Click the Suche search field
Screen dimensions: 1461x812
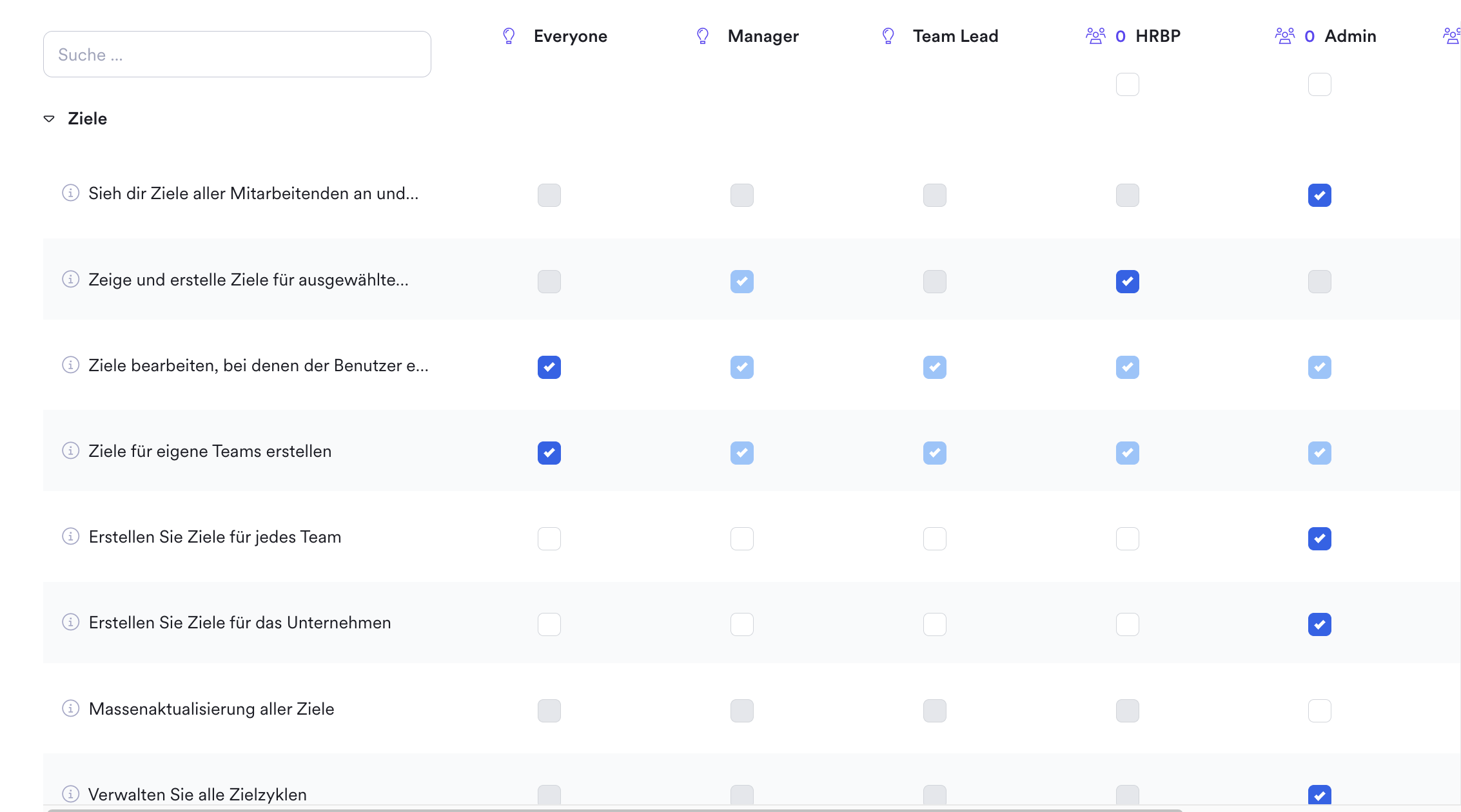pos(237,54)
